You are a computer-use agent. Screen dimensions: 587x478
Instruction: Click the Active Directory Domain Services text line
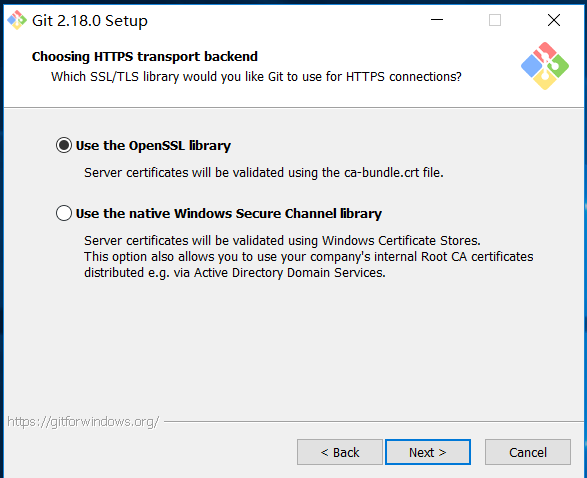tap(235, 273)
